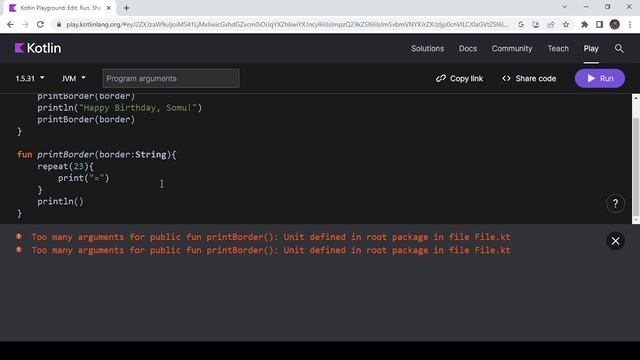Open the help question mark button
Viewport: 640px width, 360px height.
click(x=615, y=203)
